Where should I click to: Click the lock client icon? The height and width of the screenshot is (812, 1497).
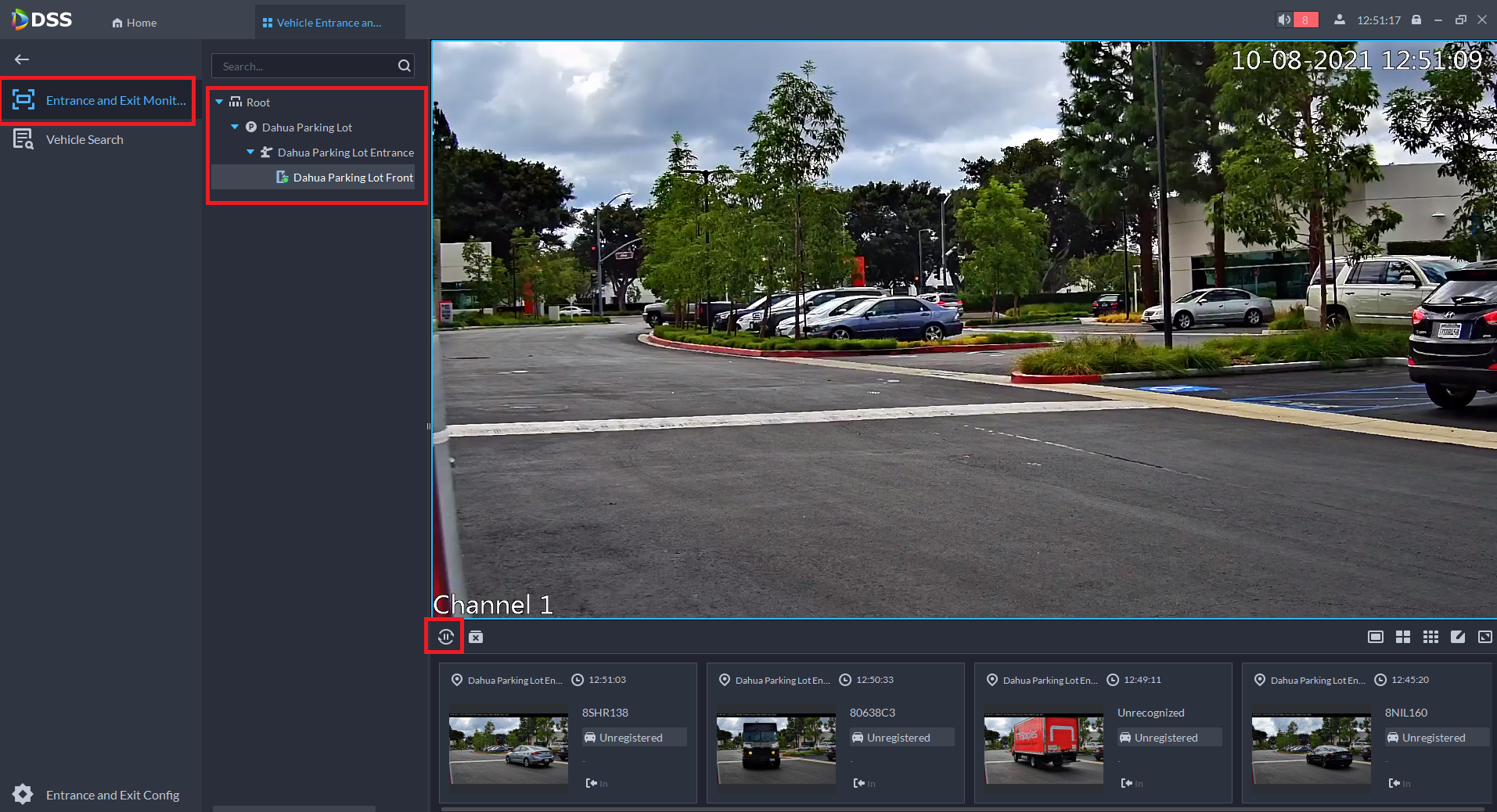(1416, 20)
